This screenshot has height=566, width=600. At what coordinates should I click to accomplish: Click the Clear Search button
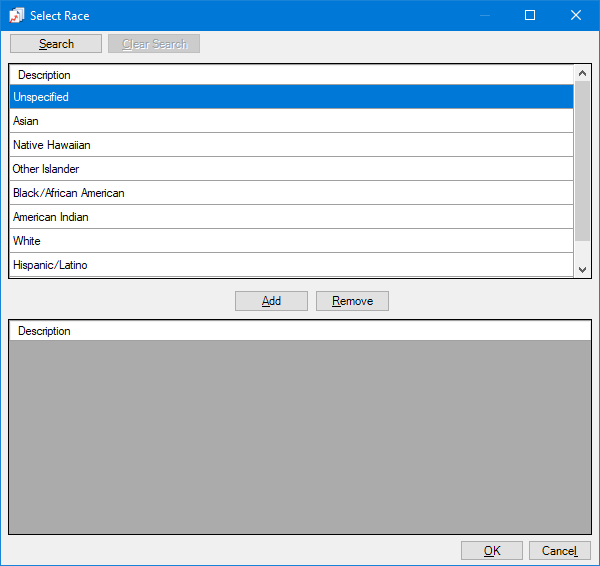(x=155, y=44)
